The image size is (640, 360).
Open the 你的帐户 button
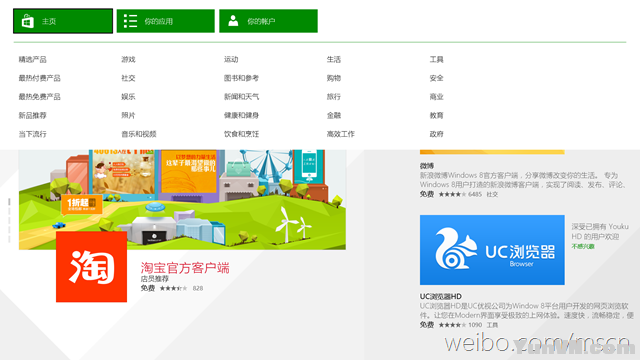pos(268,21)
